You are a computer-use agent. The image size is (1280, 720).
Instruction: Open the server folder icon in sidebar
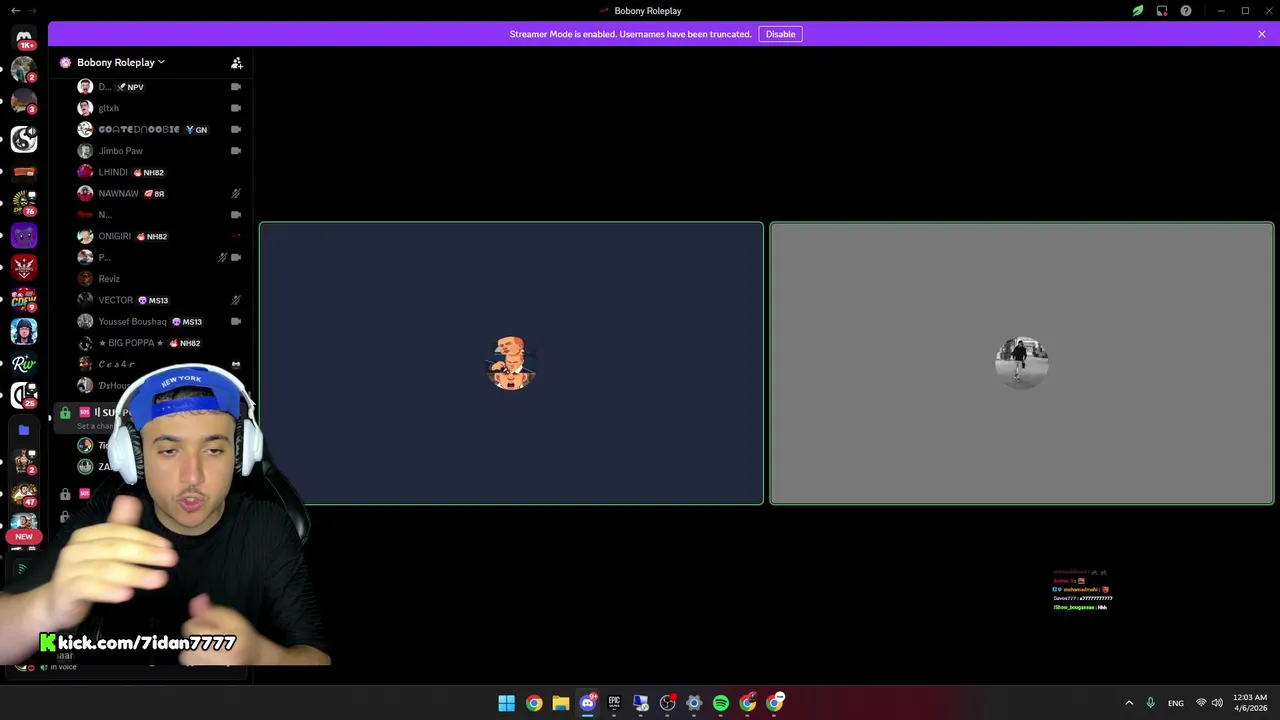click(x=24, y=430)
